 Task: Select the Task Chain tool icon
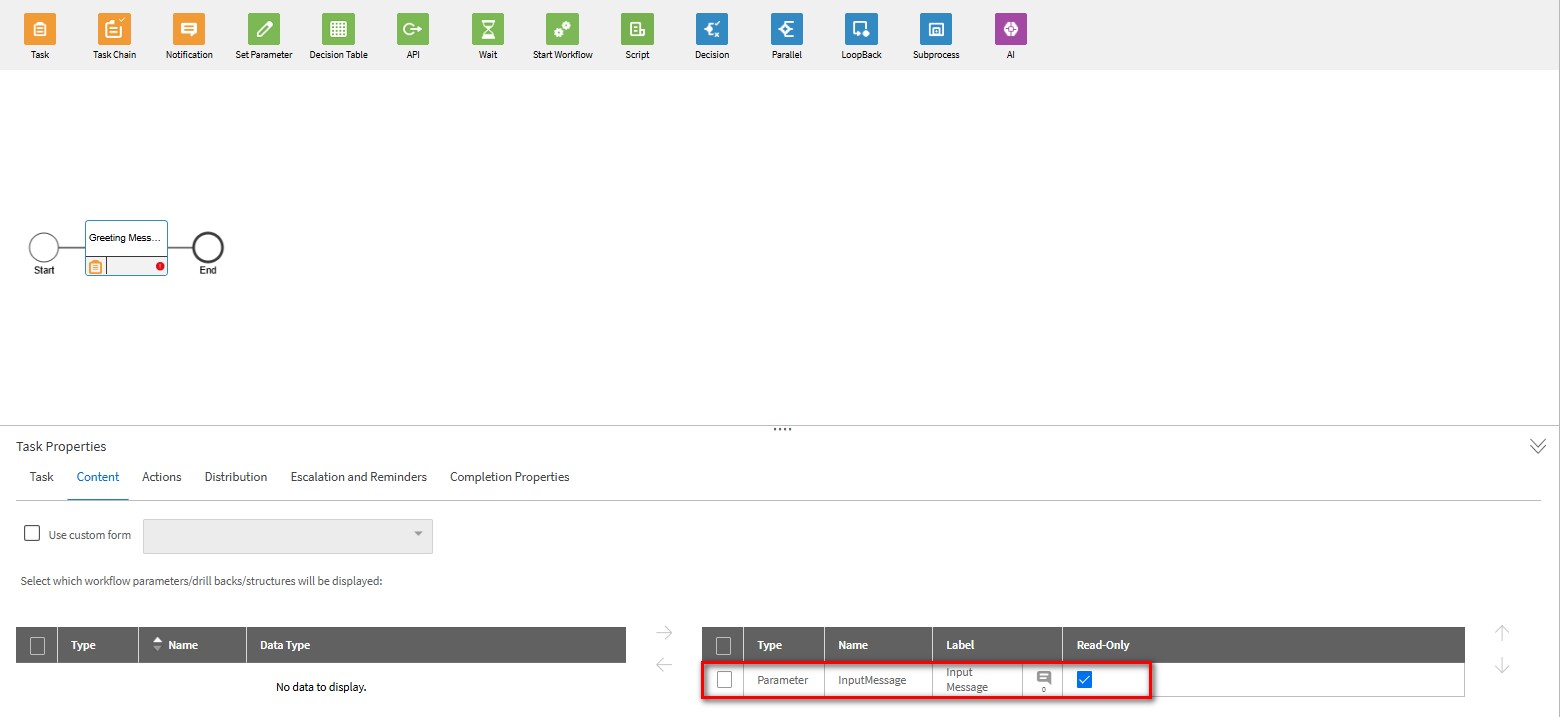click(114, 29)
